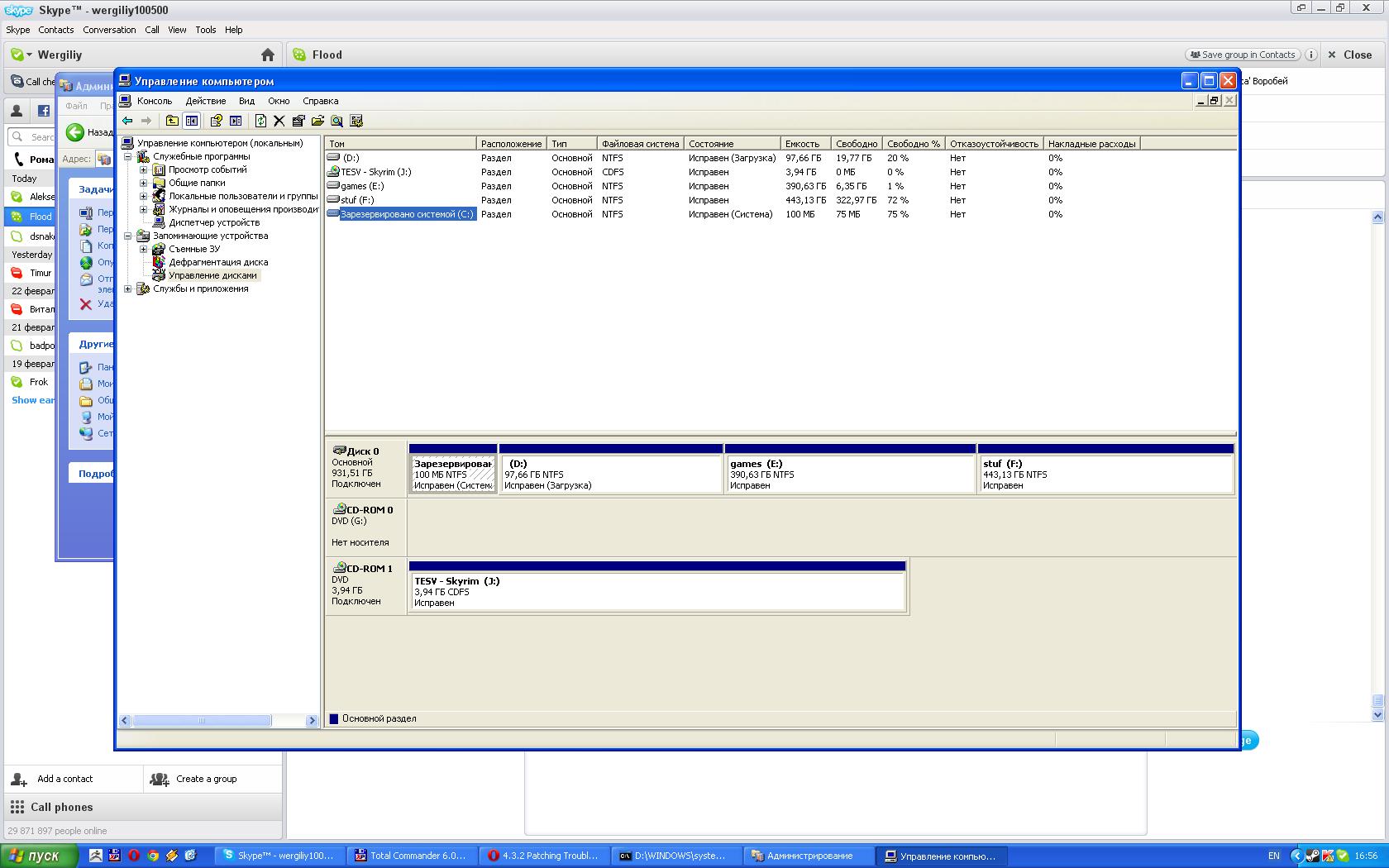Click the Open folder toolbar icon

317,121
